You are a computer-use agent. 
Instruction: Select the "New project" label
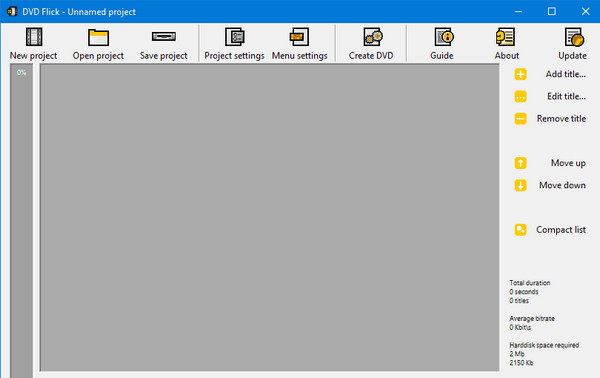click(x=33, y=56)
